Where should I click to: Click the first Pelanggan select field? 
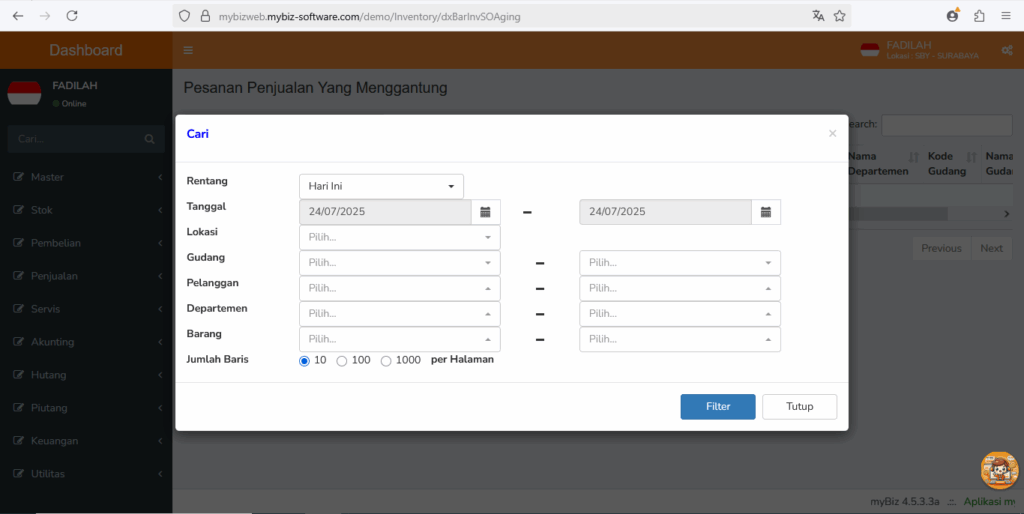coord(400,288)
